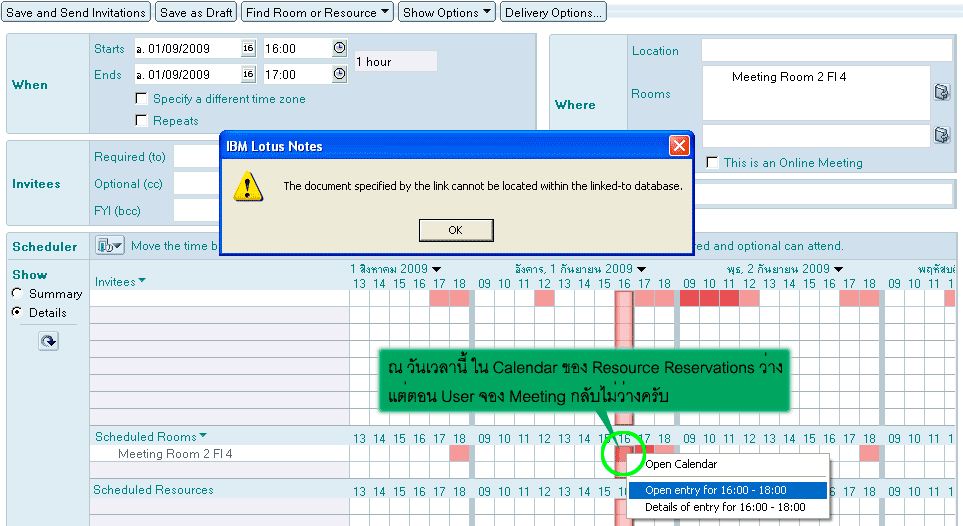Image resolution: width=963 pixels, height=526 pixels.
Task: Click the Optional (cc) label
Action: tap(128, 184)
